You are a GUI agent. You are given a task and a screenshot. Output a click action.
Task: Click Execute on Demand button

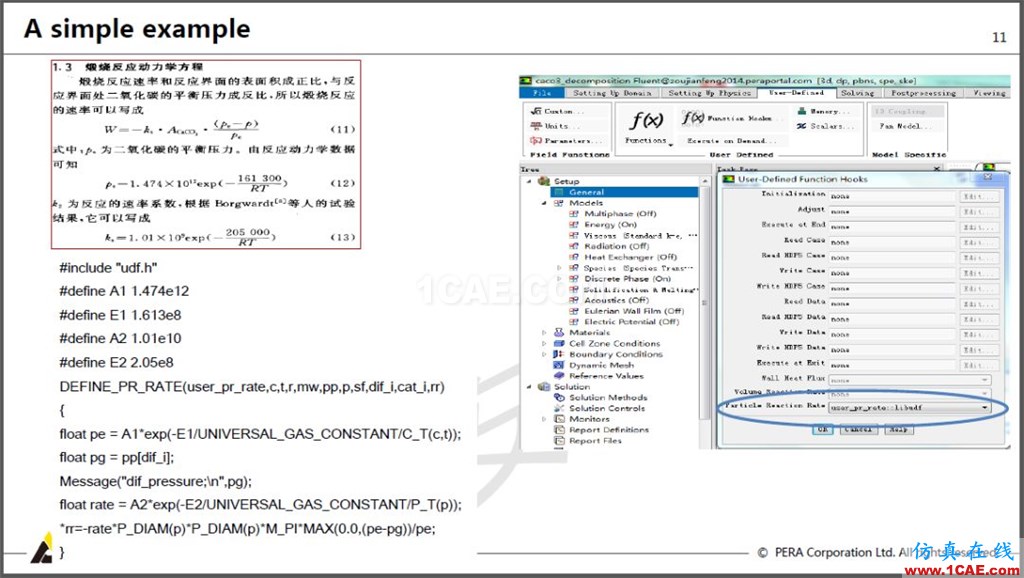pyautogui.click(x=731, y=140)
